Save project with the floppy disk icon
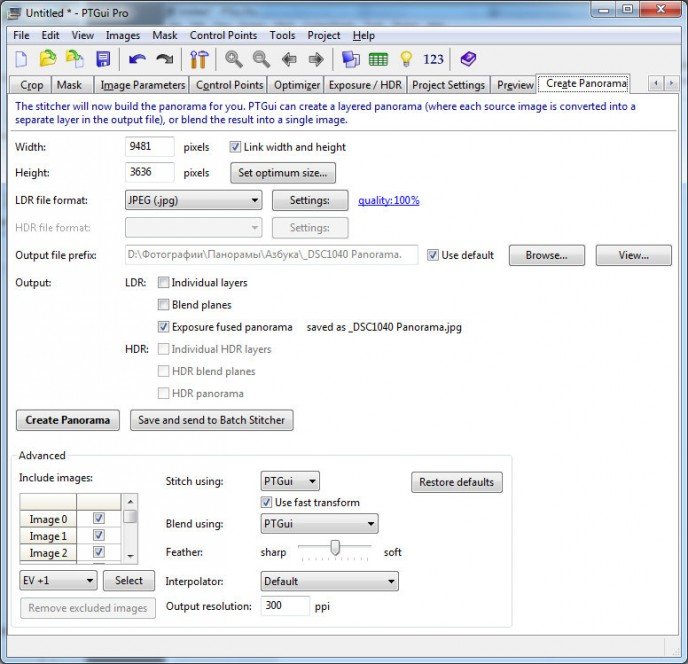688x664 pixels. tap(103, 59)
